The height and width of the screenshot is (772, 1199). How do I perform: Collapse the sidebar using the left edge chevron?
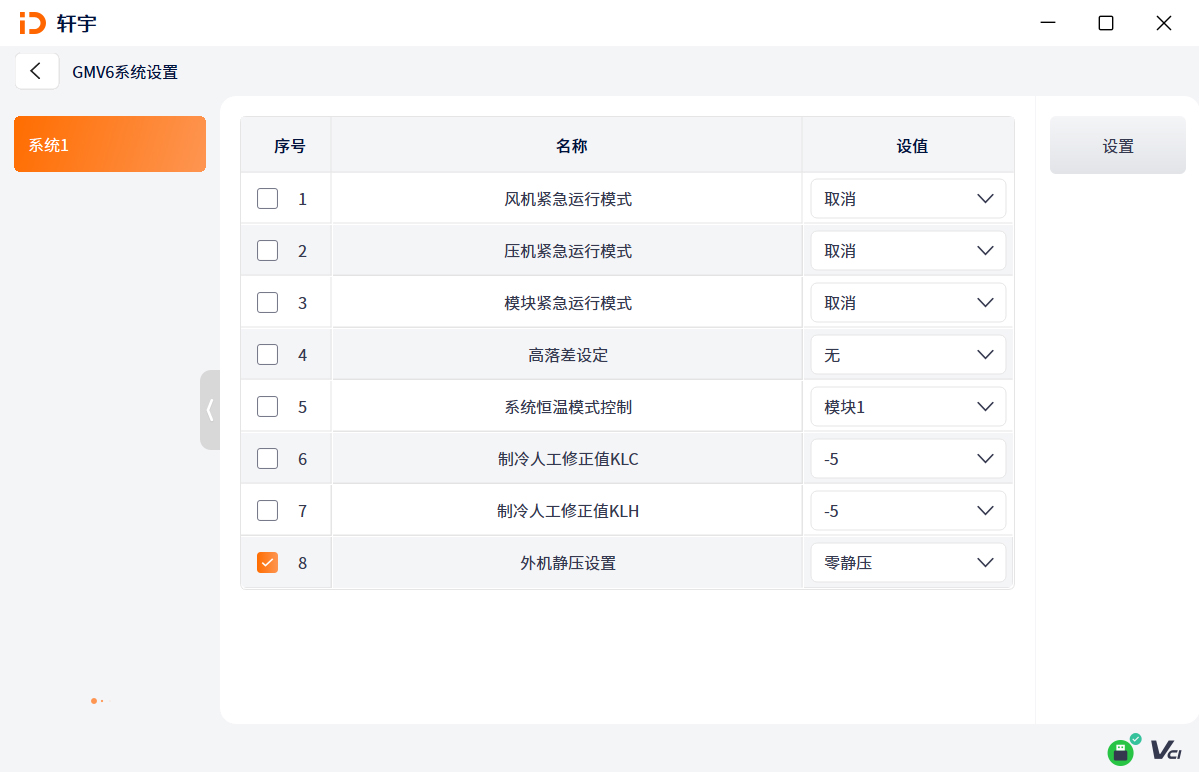(210, 409)
